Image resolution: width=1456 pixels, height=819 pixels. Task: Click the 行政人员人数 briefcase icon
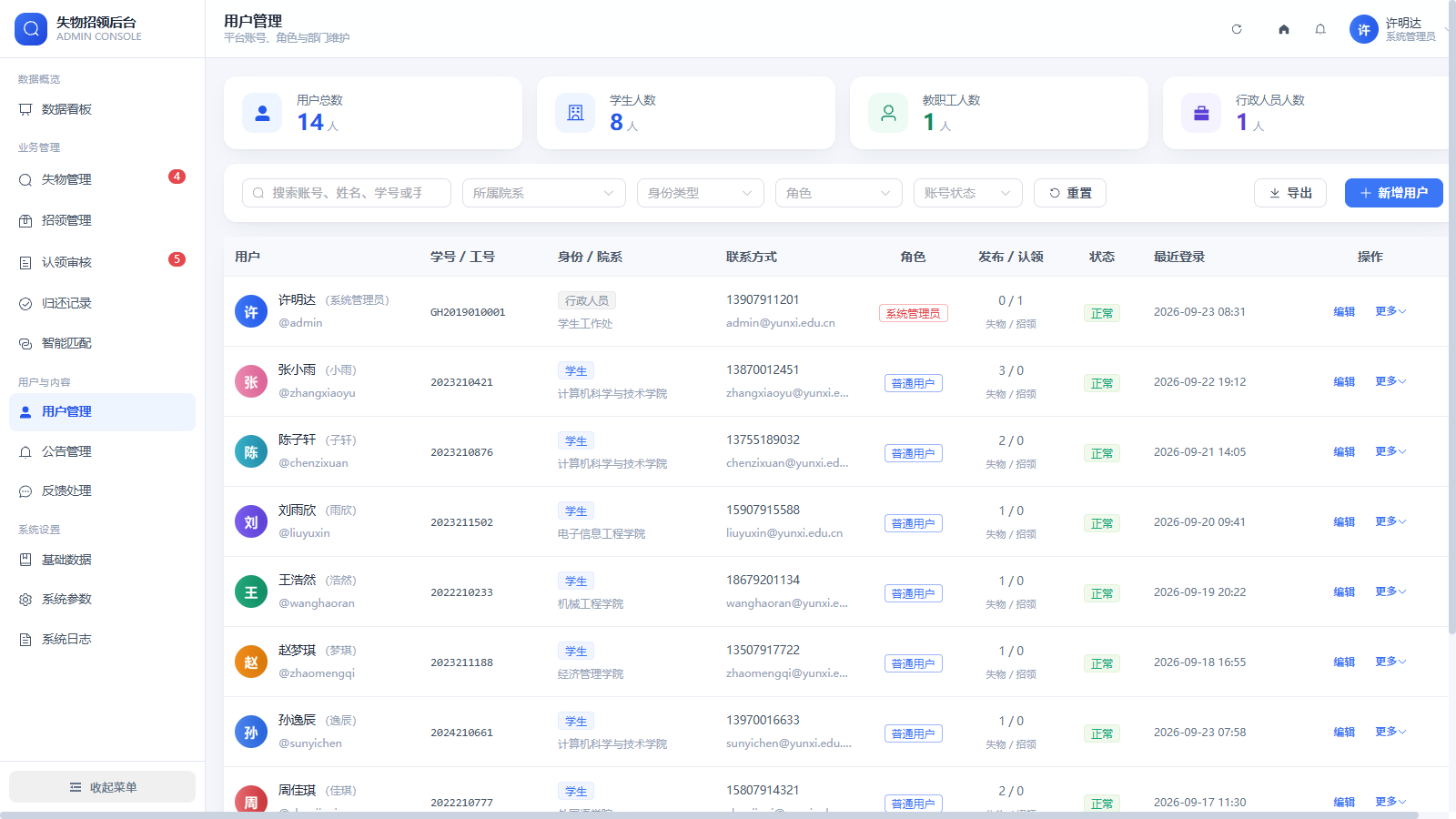[x=1201, y=113]
